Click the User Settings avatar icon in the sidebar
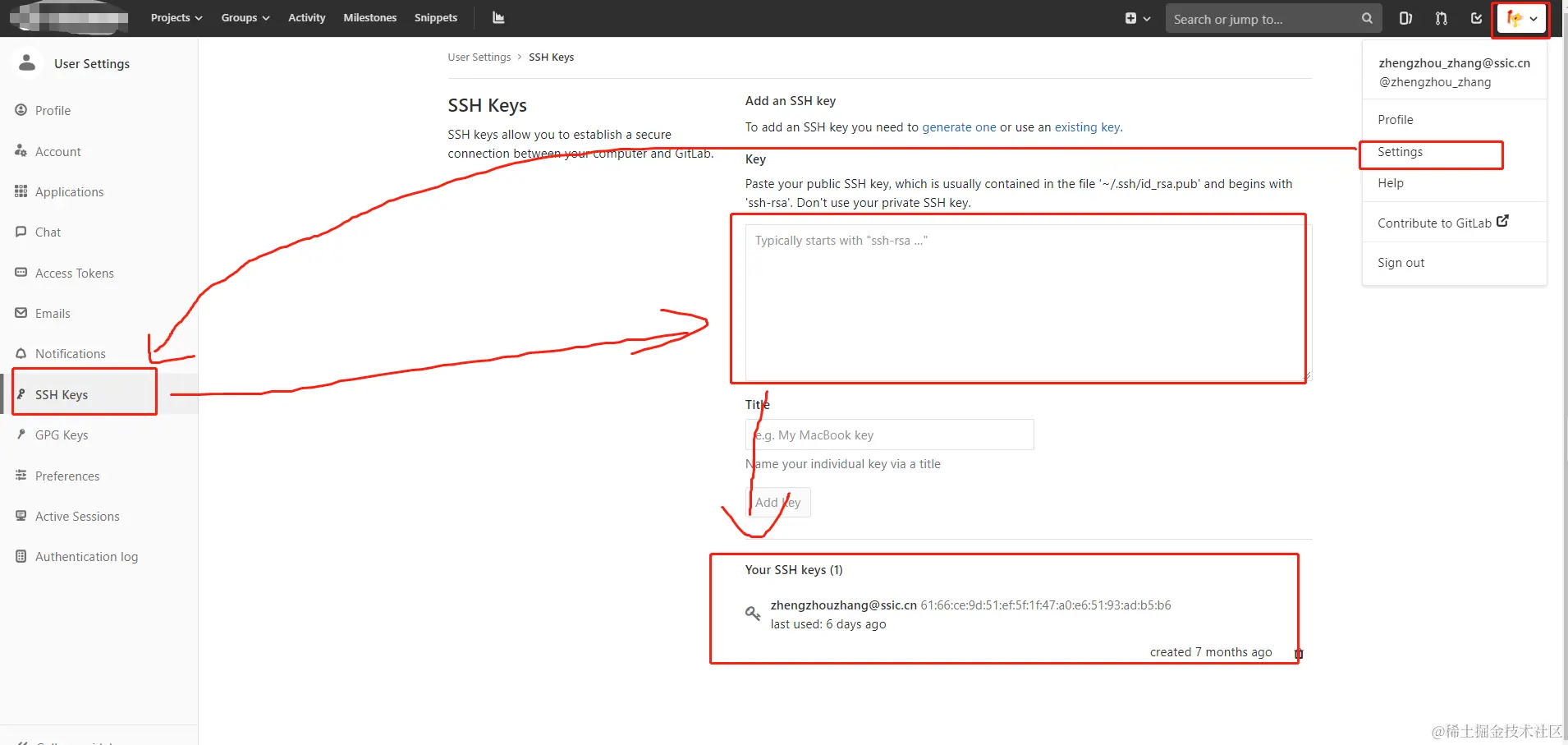Image resolution: width=1568 pixels, height=745 pixels. coord(27,62)
